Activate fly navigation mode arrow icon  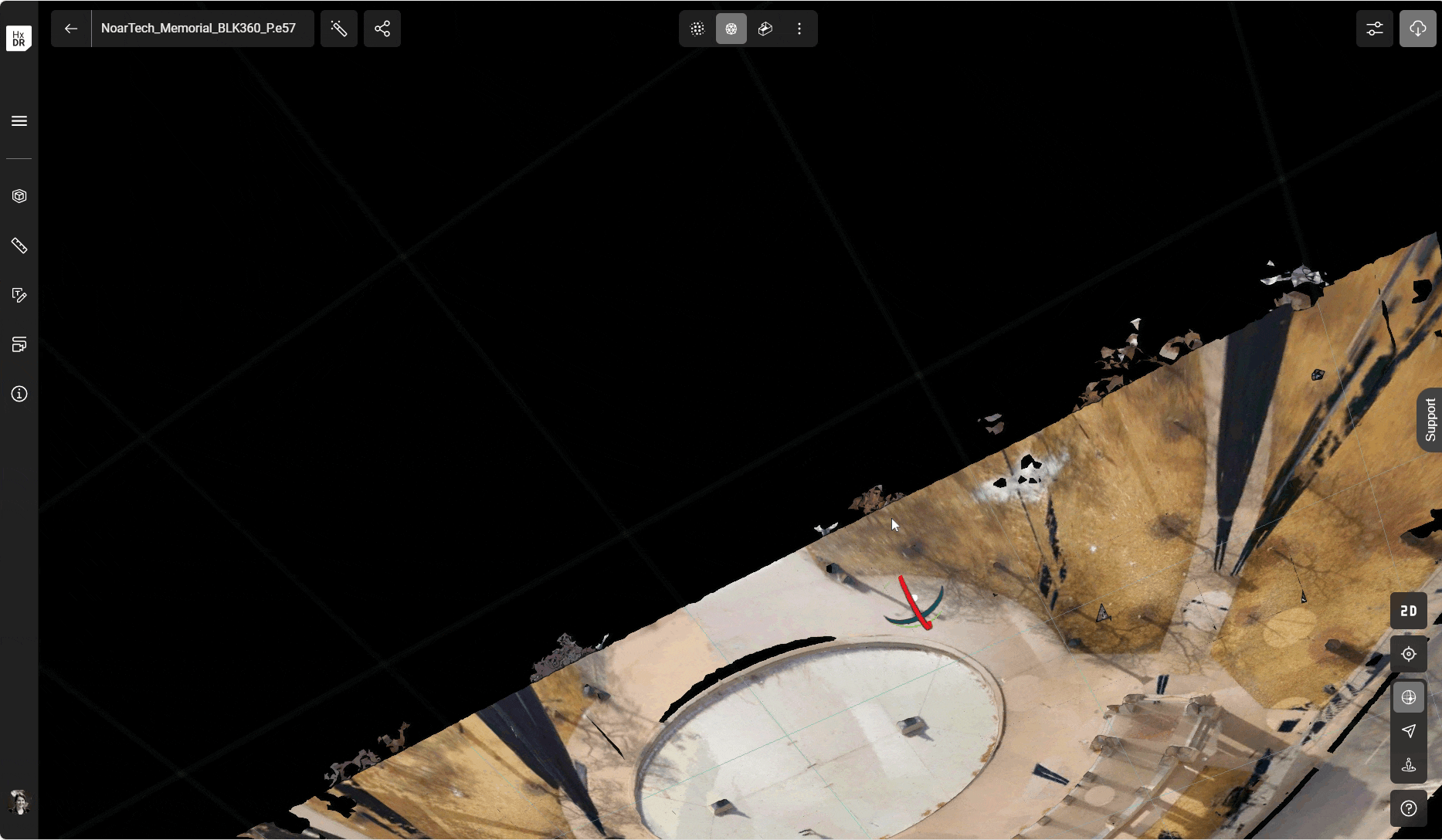[1408, 732]
